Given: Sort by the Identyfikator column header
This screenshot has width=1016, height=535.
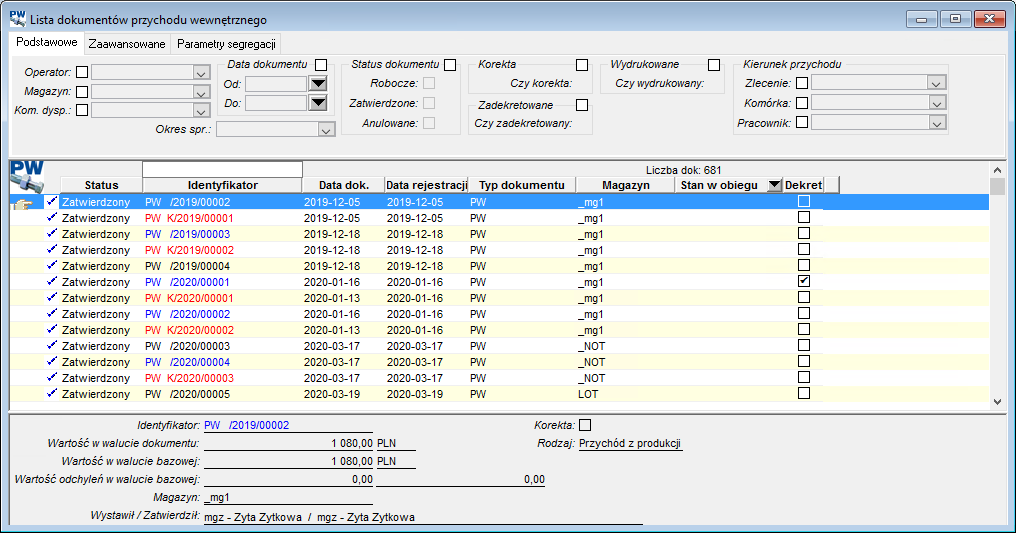Looking at the screenshot, I should 222,185.
